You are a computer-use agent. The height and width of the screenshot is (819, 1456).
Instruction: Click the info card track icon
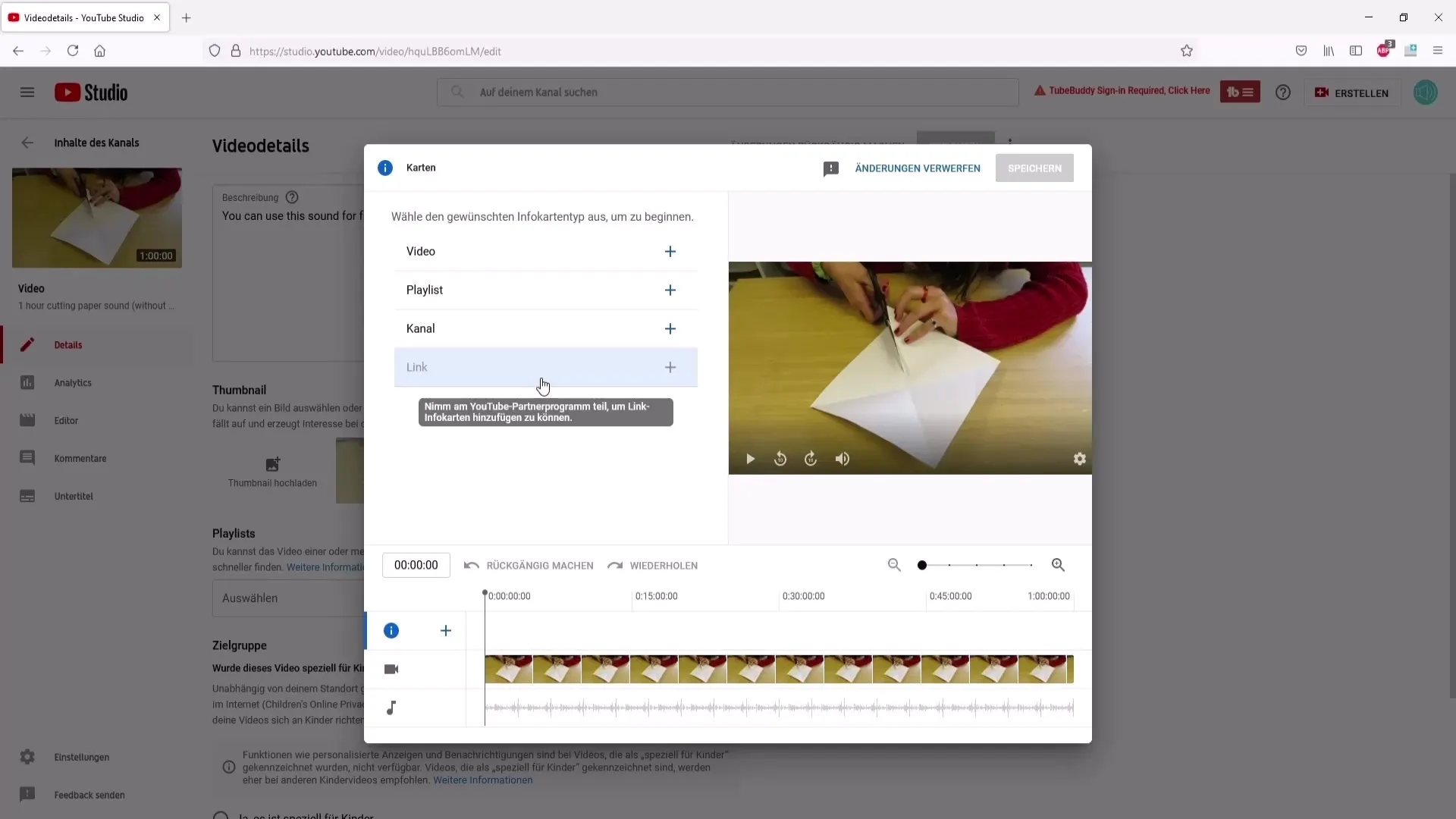pos(391,631)
